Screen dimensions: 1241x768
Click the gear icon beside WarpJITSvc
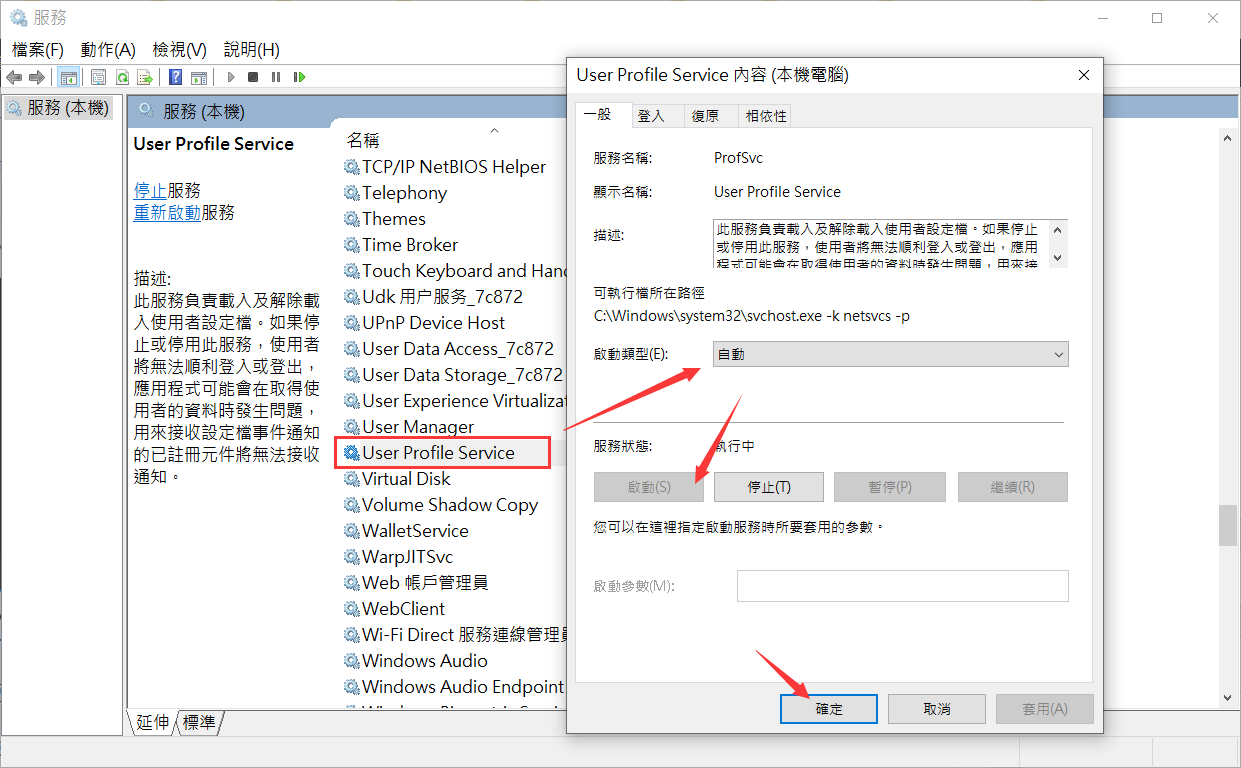tap(351, 557)
